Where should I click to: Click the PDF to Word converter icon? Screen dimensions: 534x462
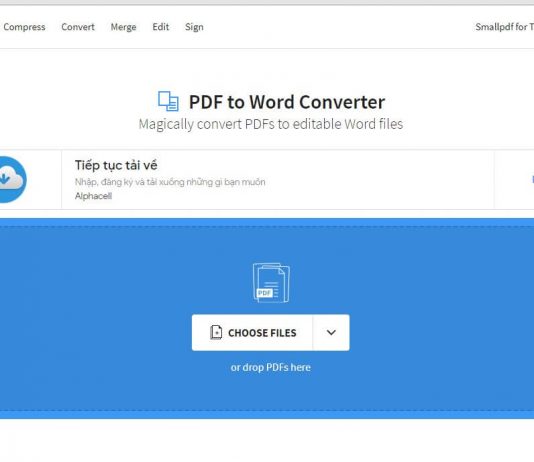tap(168, 101)
